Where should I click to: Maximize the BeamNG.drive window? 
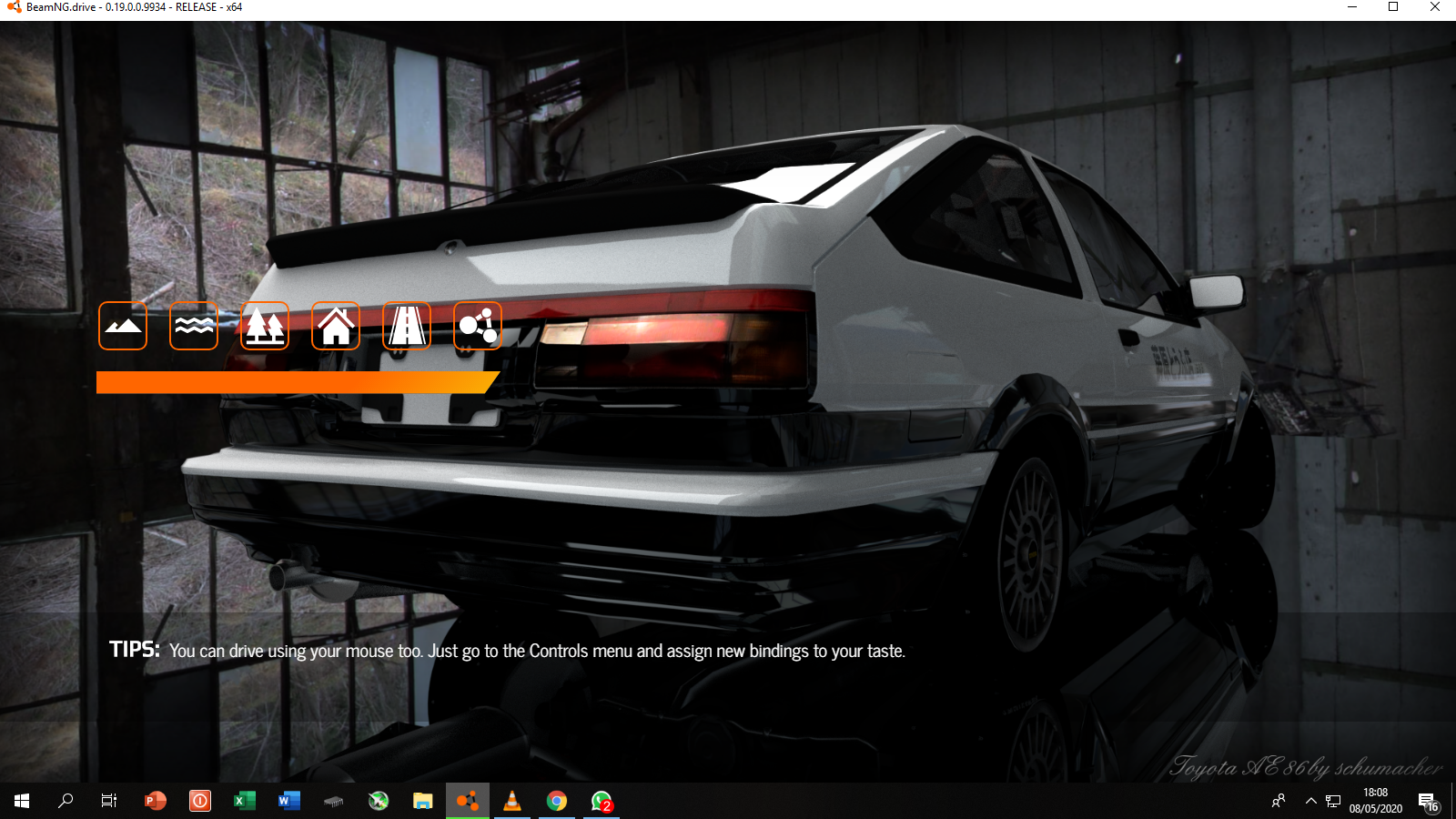1393,7
